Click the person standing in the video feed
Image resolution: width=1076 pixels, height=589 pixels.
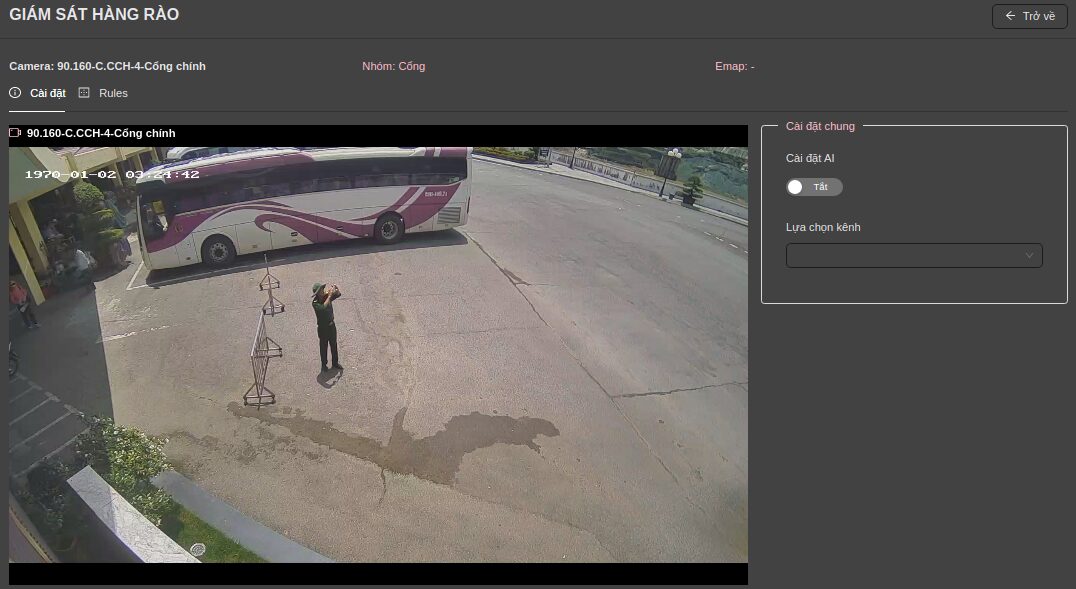(x=325, y=327)
